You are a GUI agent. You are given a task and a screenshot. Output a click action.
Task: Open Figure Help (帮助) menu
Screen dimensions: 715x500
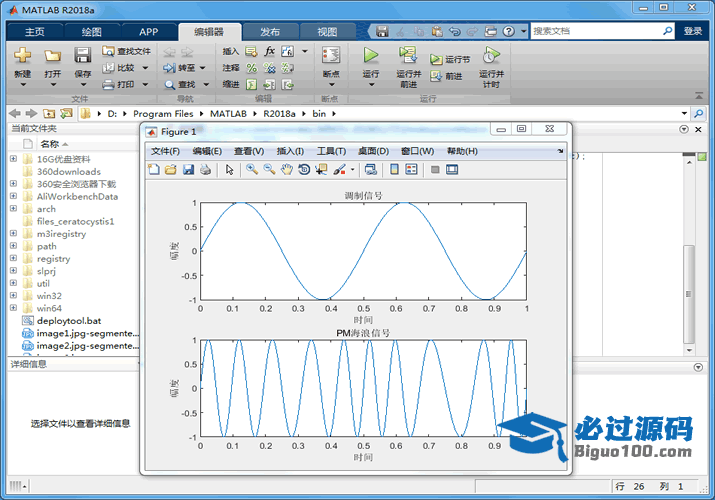click(x=462, y=151)
